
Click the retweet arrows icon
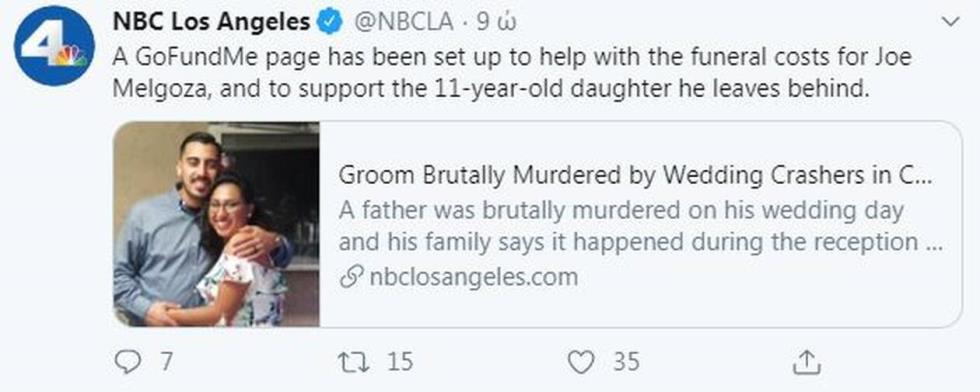click(x=351, y=362)
